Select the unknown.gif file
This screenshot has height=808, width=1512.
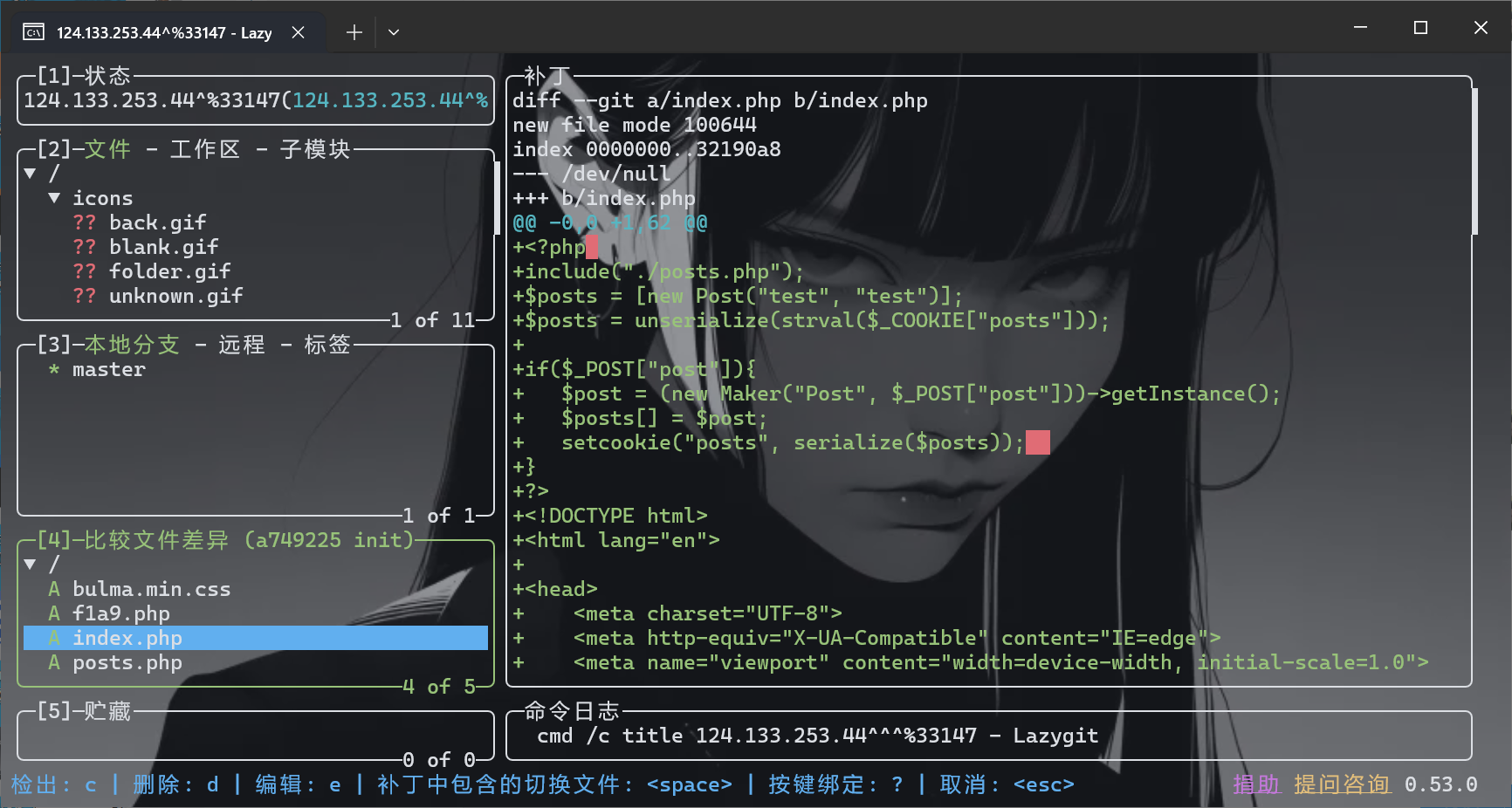pos(175,296)
